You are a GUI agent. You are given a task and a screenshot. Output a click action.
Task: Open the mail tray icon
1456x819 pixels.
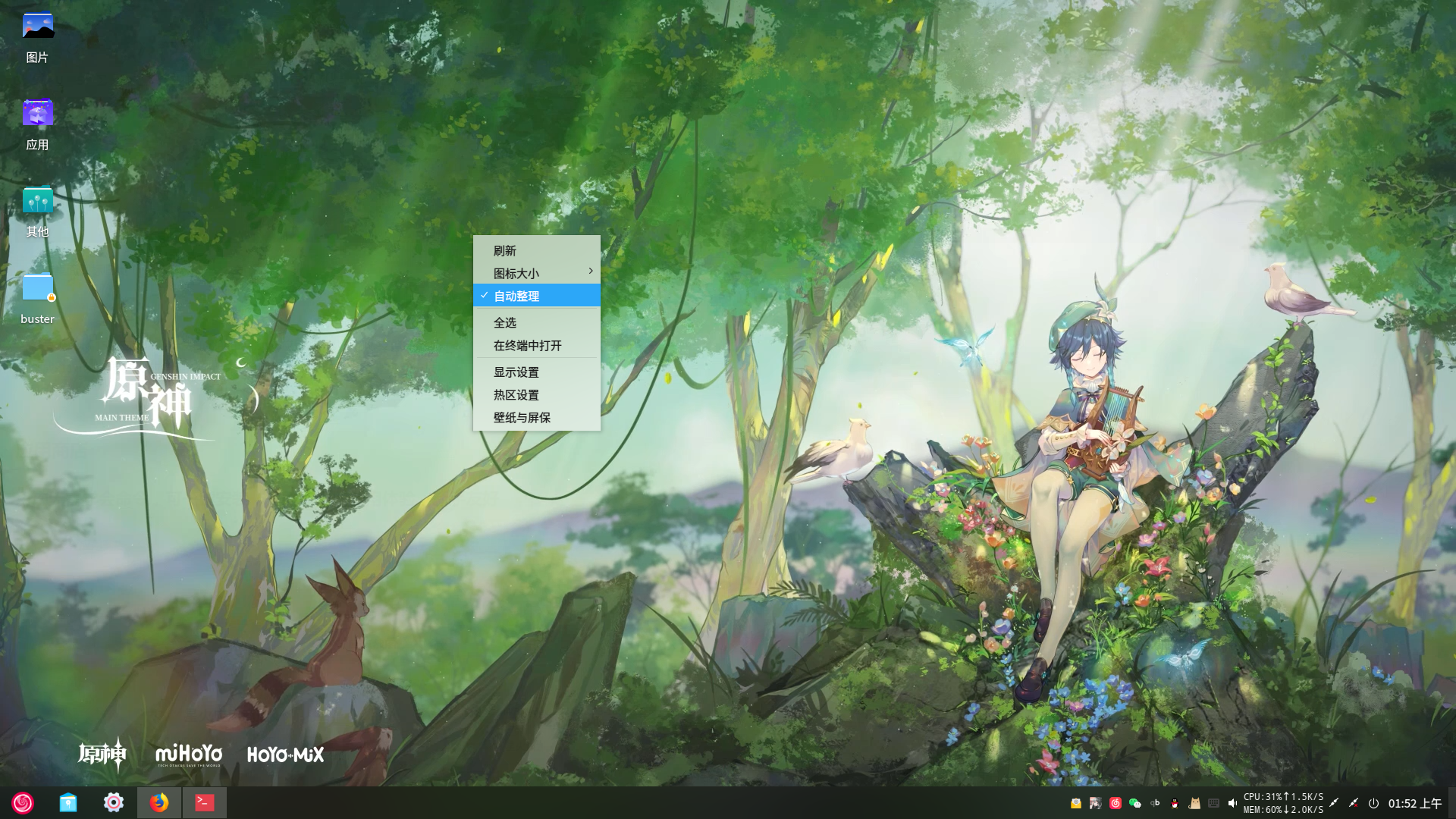click(1075, 803)
